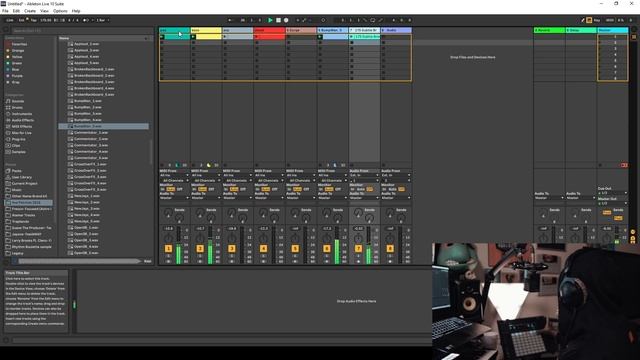Select the Master track title bar
Screen dimensions: 640x360
click(x=612, y=30)
